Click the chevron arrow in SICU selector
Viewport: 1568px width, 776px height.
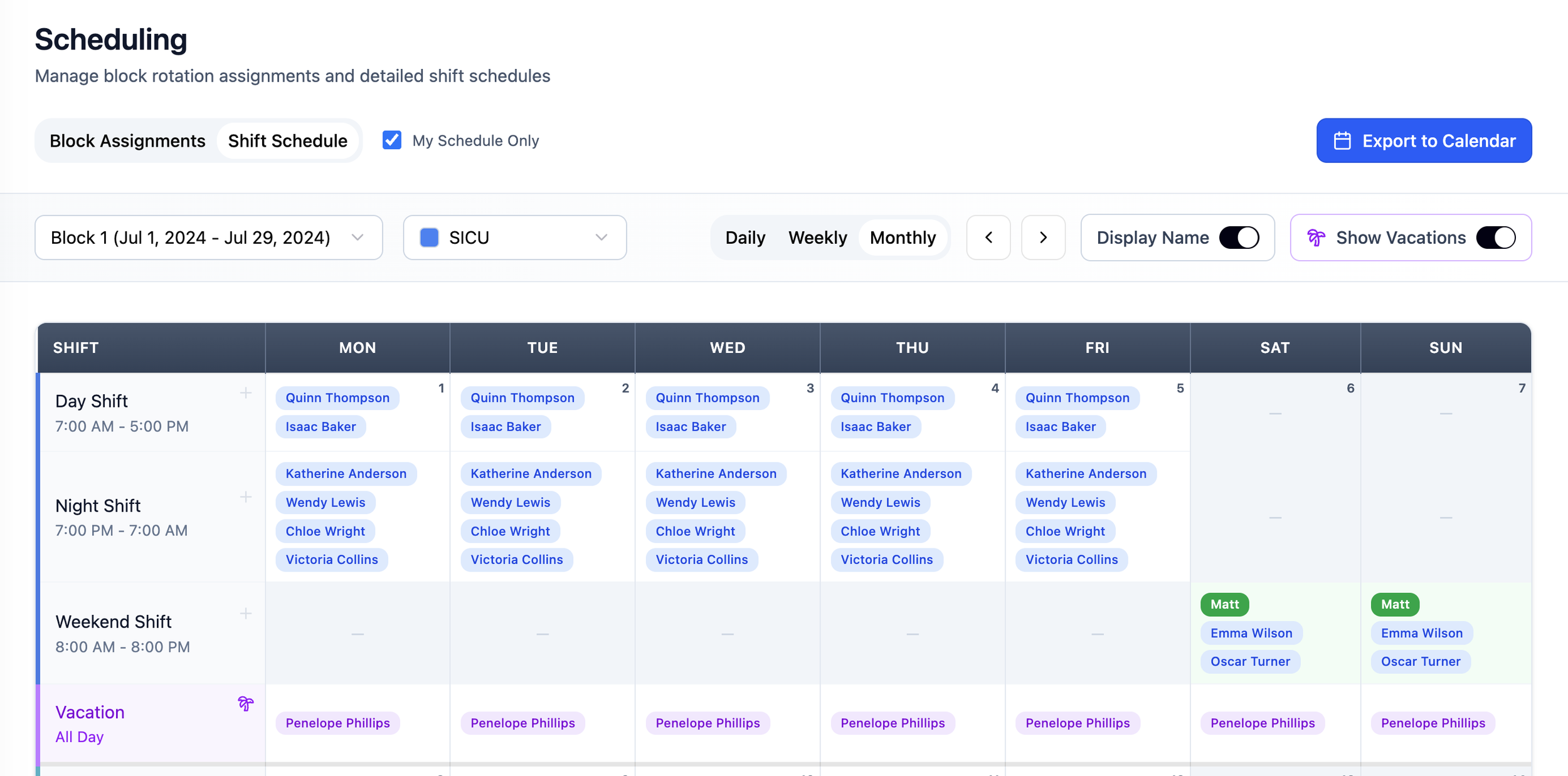(601, 238)
